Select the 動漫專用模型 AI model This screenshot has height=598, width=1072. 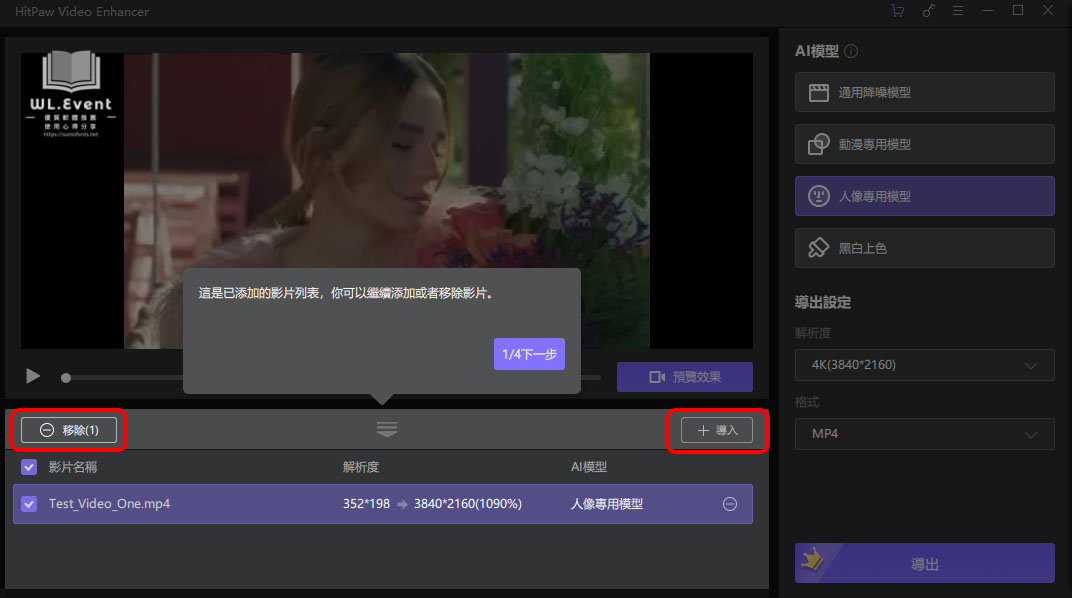coord(924,144)
